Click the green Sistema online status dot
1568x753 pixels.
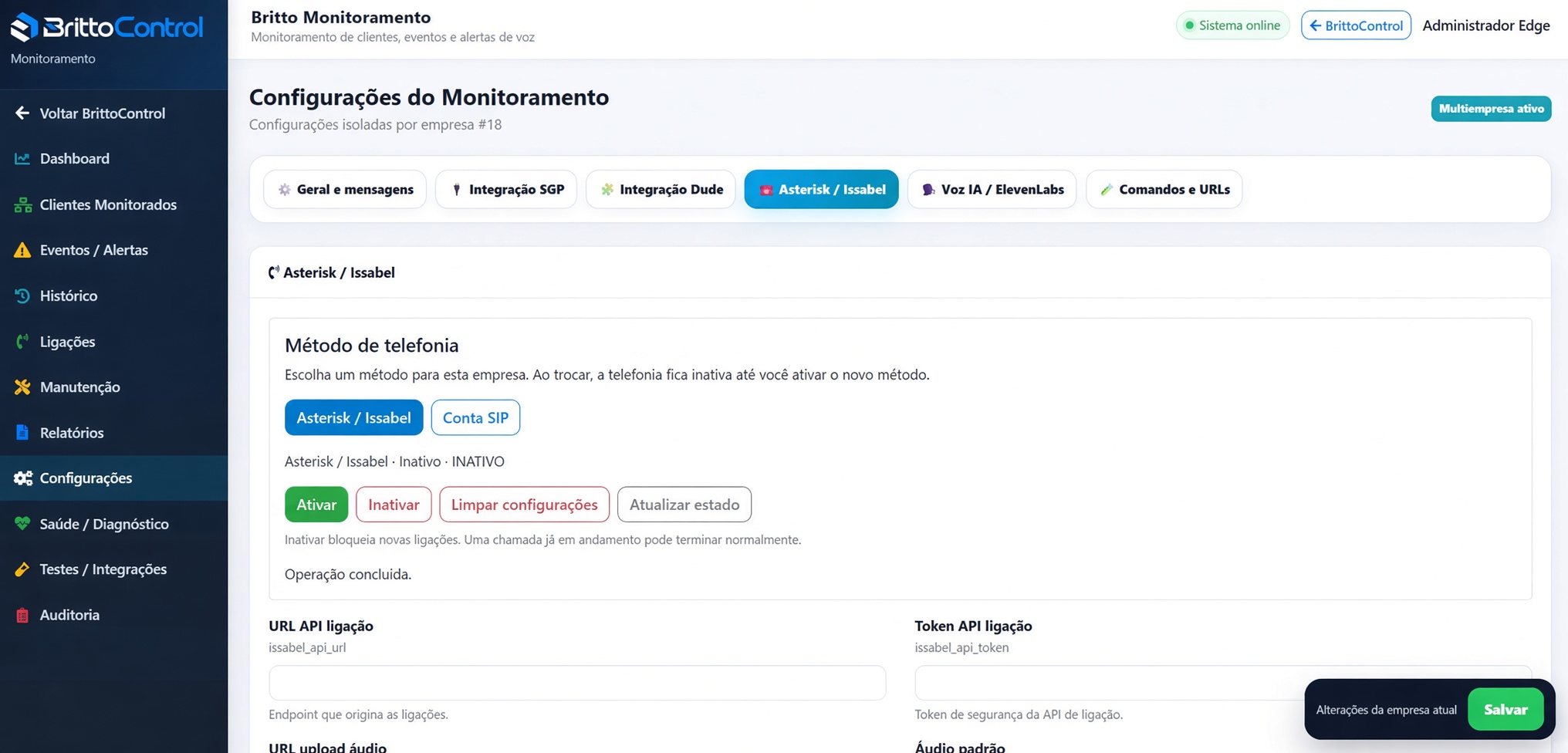pos(1189,25)
